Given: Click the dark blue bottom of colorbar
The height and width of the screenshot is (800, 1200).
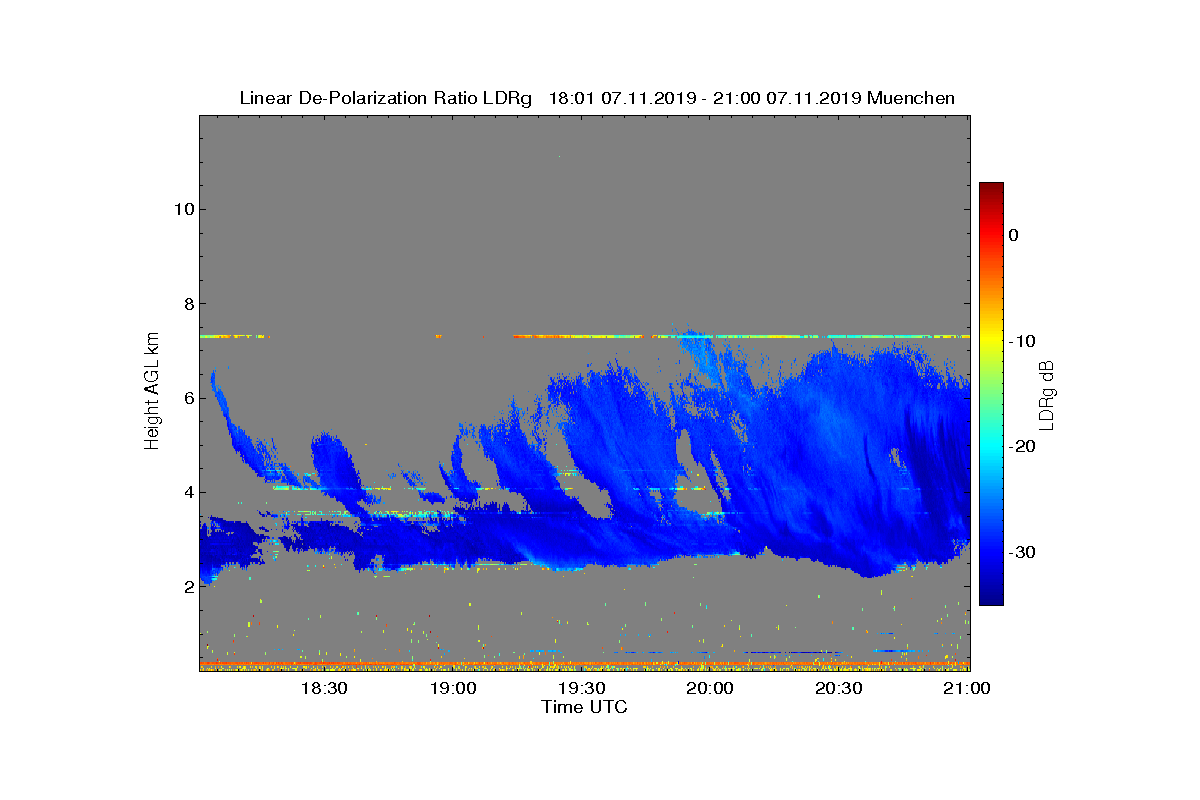Looking at the screenshot, I should (x=991, y=597).
